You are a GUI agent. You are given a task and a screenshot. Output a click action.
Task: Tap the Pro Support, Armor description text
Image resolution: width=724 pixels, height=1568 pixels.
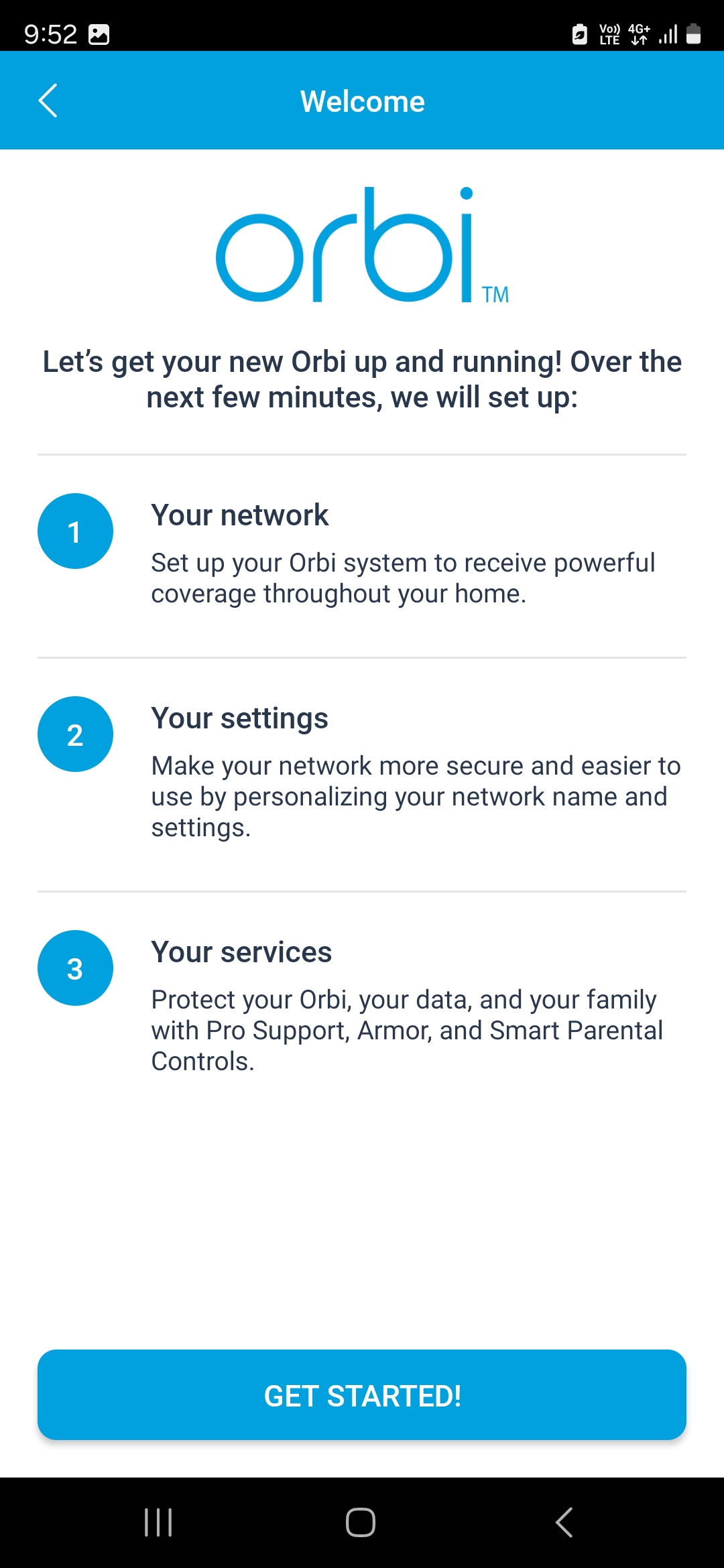point(406,1031)
